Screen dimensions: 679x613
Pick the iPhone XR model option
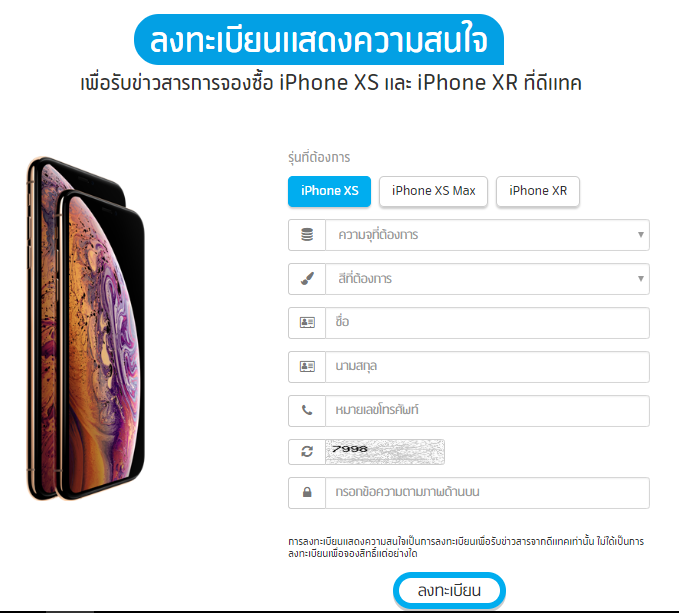[x=538, y=191]
